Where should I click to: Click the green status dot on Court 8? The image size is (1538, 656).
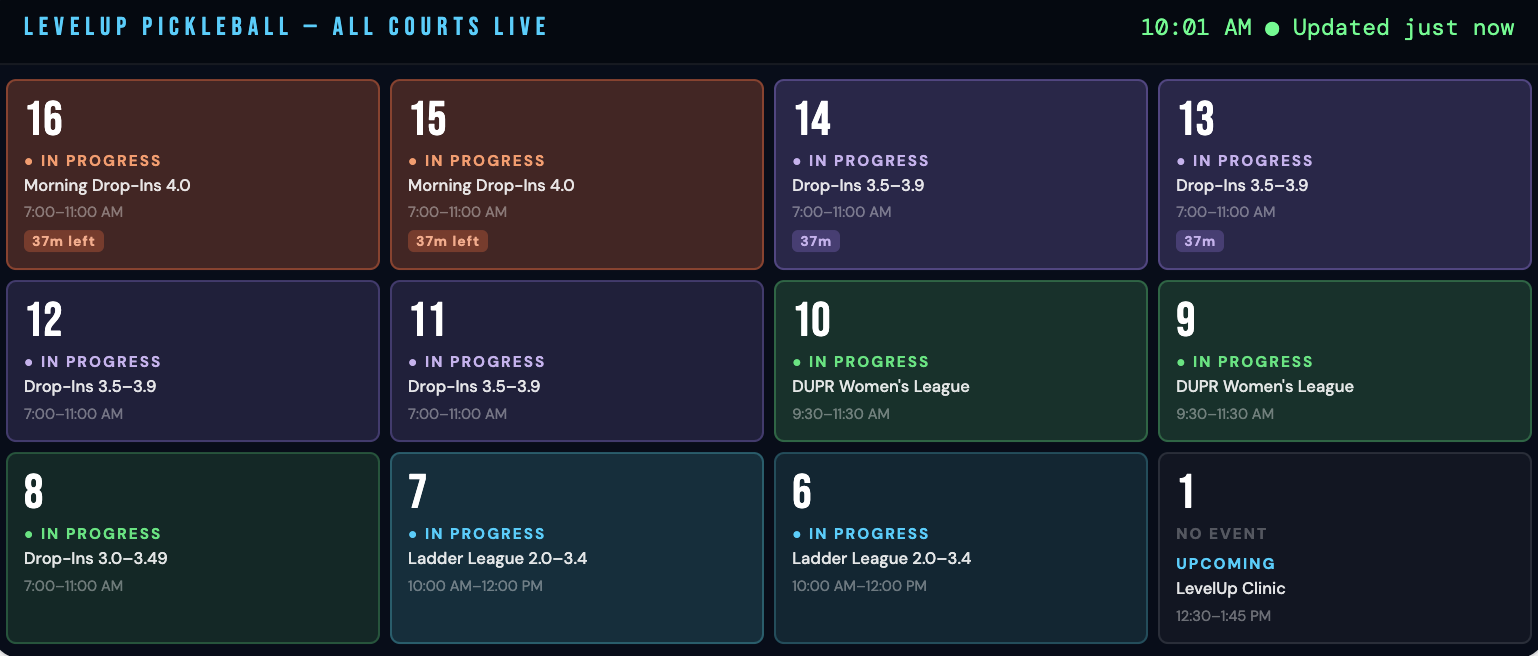coord(29,534)
